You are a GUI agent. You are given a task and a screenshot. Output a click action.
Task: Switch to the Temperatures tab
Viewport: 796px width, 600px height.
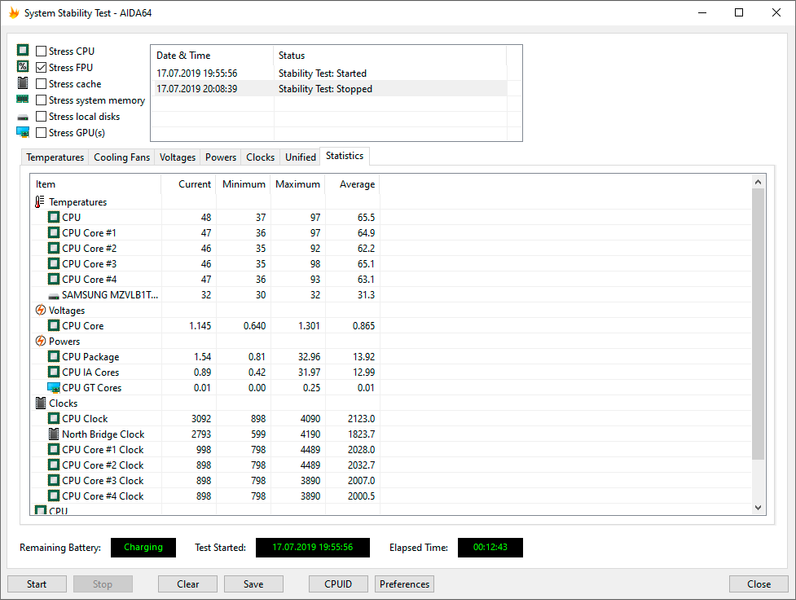point(55,157)
